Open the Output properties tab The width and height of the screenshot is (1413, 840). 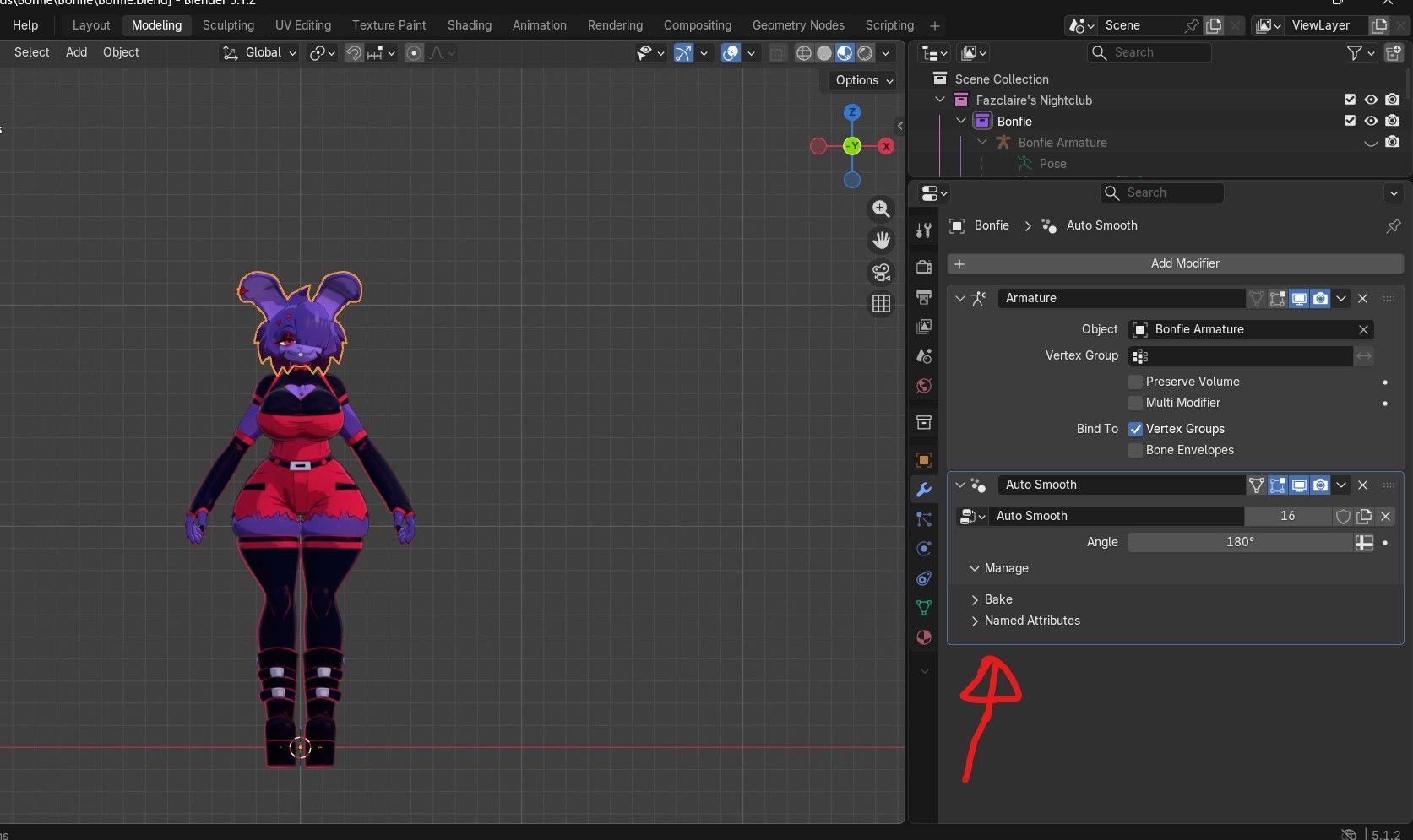click(924, 297)
